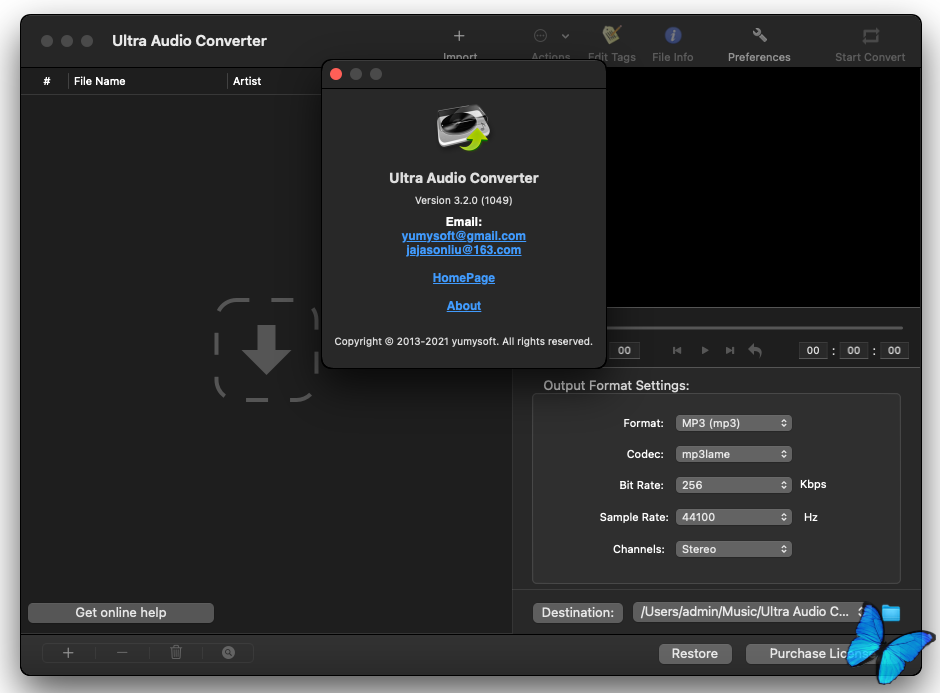
Task: Expand the Format dropdown showing MP3 (mp3)
Action: pos(733,423)
